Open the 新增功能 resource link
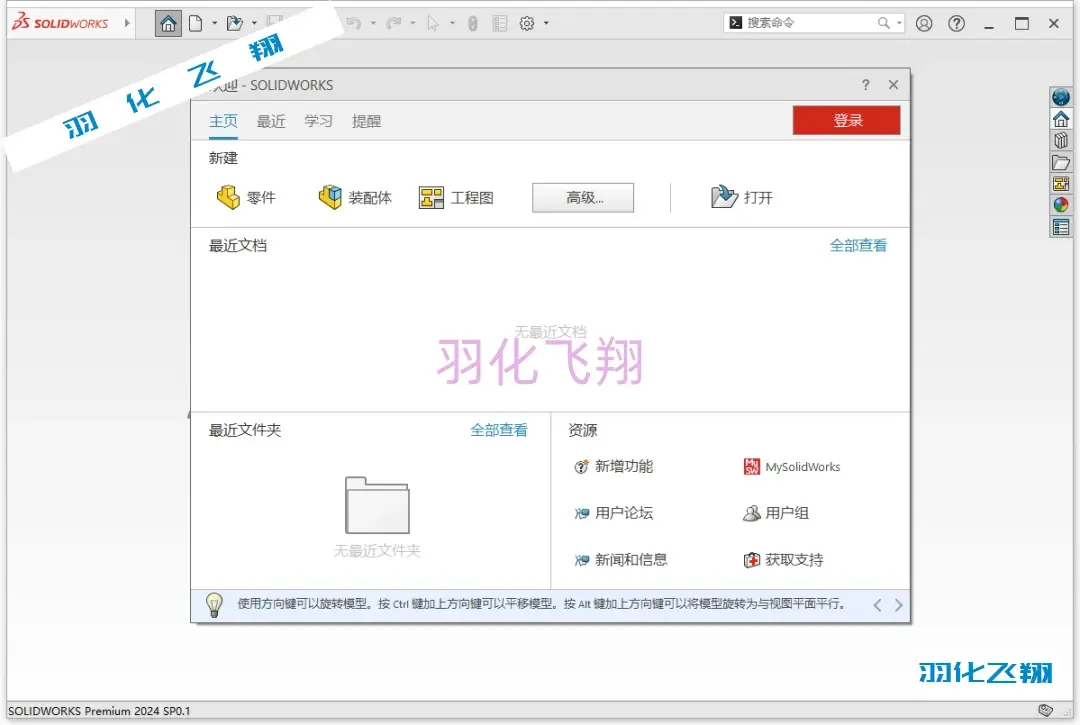The width and height of the screenshot is (1080, 725). (x=613, y=467)
